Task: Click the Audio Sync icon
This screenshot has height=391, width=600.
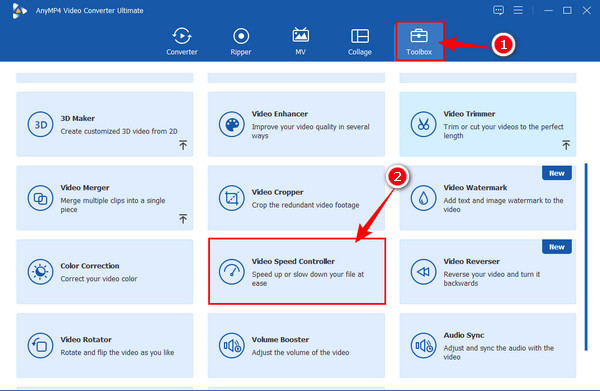Action: [x=423, y=345]
